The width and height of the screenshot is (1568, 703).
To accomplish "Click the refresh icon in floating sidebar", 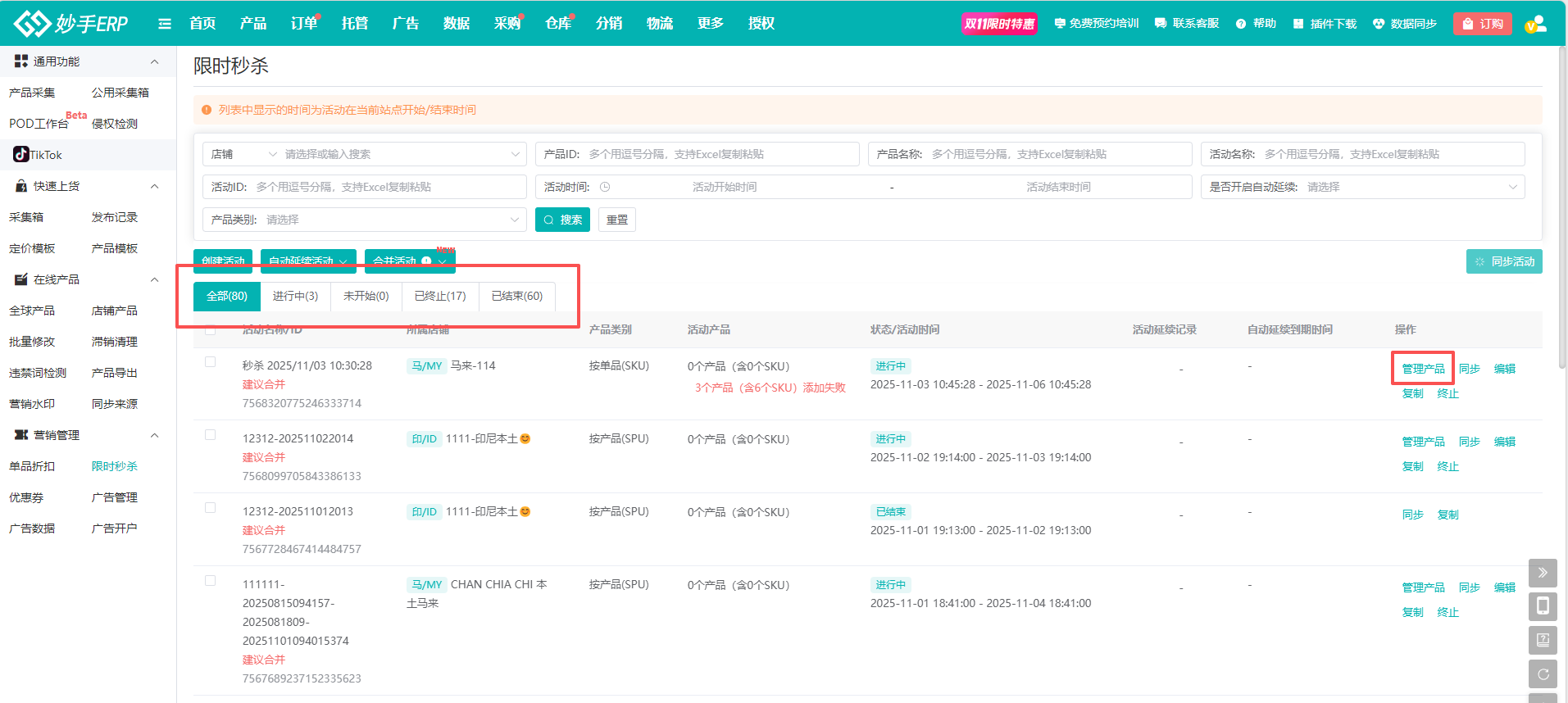I will [1543, 674].
